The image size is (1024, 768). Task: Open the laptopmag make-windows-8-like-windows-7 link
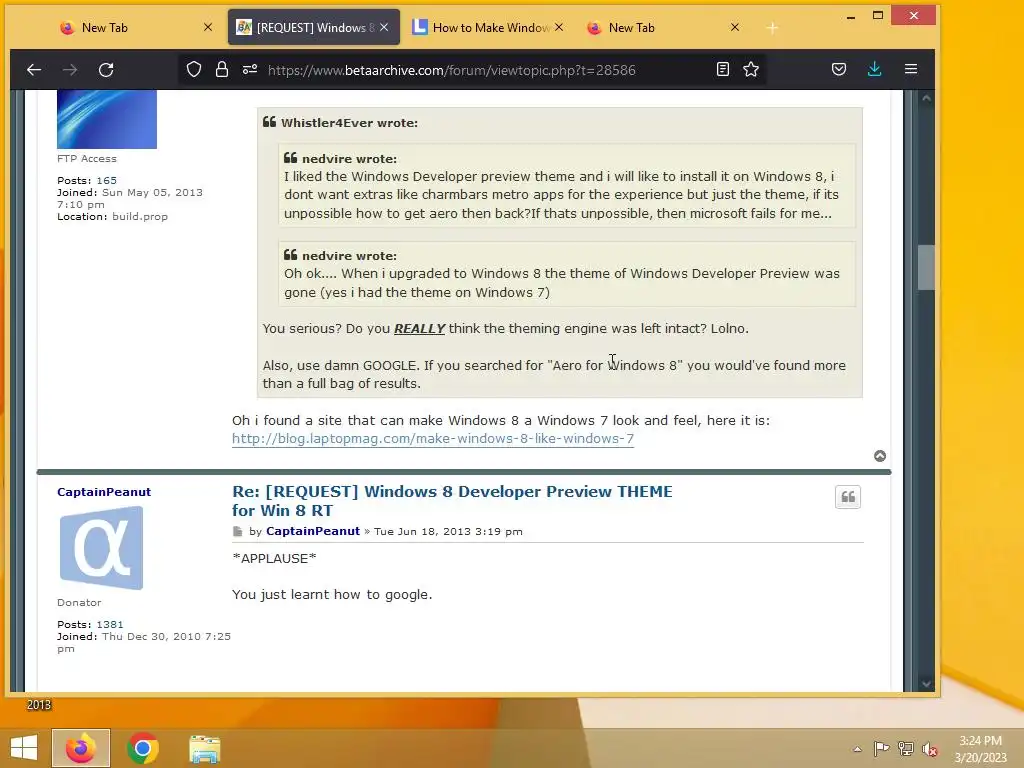[x=433, y=438]
